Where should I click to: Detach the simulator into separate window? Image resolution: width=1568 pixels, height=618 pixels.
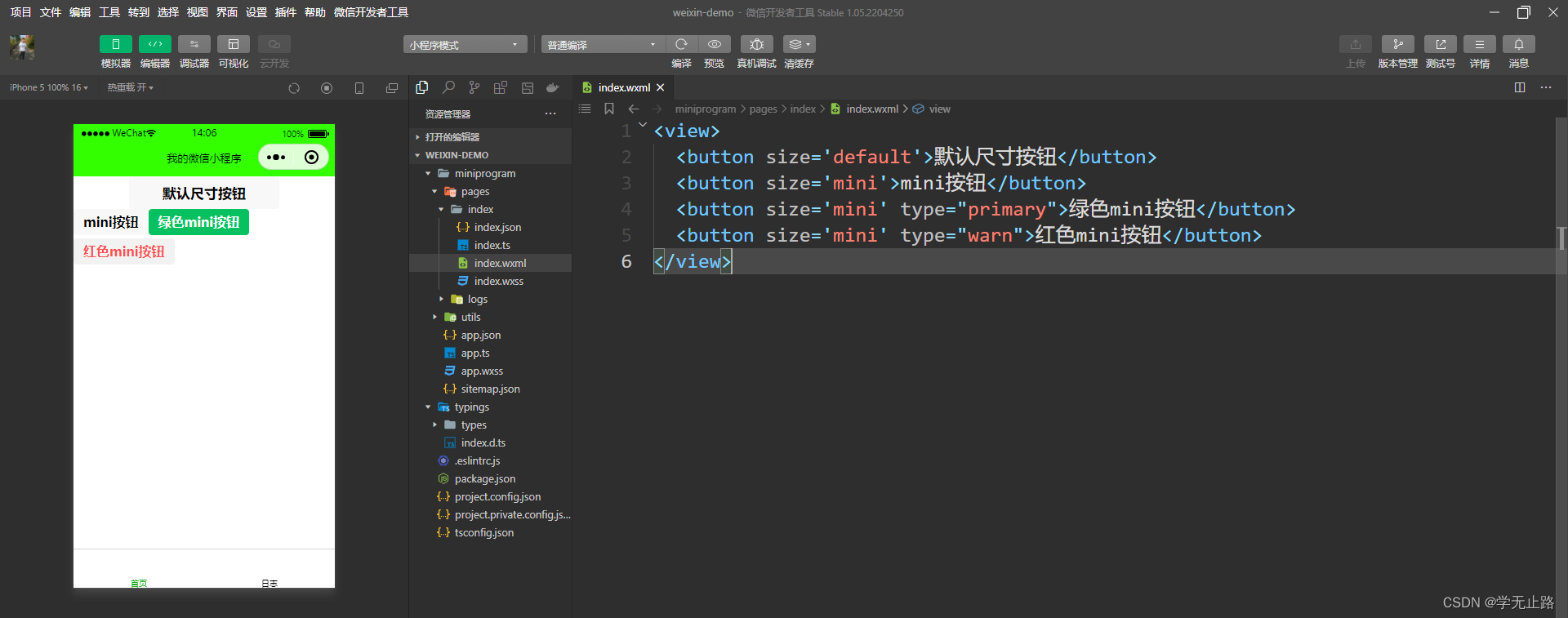coord(392,88)
